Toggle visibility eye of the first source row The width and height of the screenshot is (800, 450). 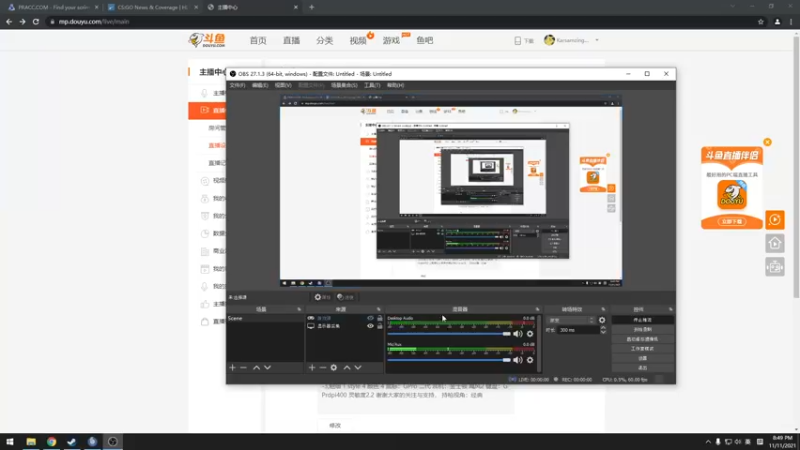[x=370, y=318]
